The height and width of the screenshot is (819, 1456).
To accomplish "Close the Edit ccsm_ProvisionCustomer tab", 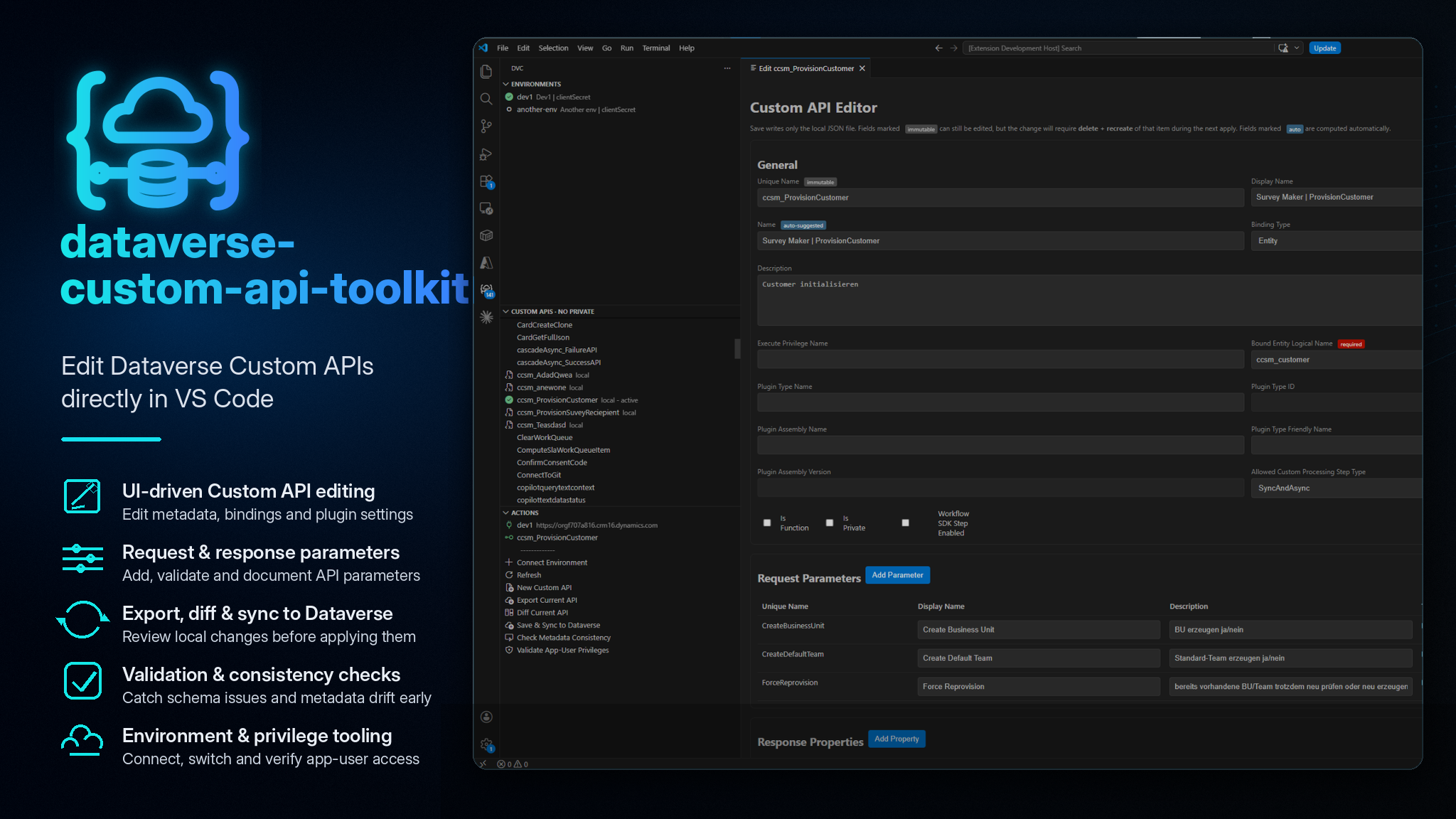I will [862, 68].
